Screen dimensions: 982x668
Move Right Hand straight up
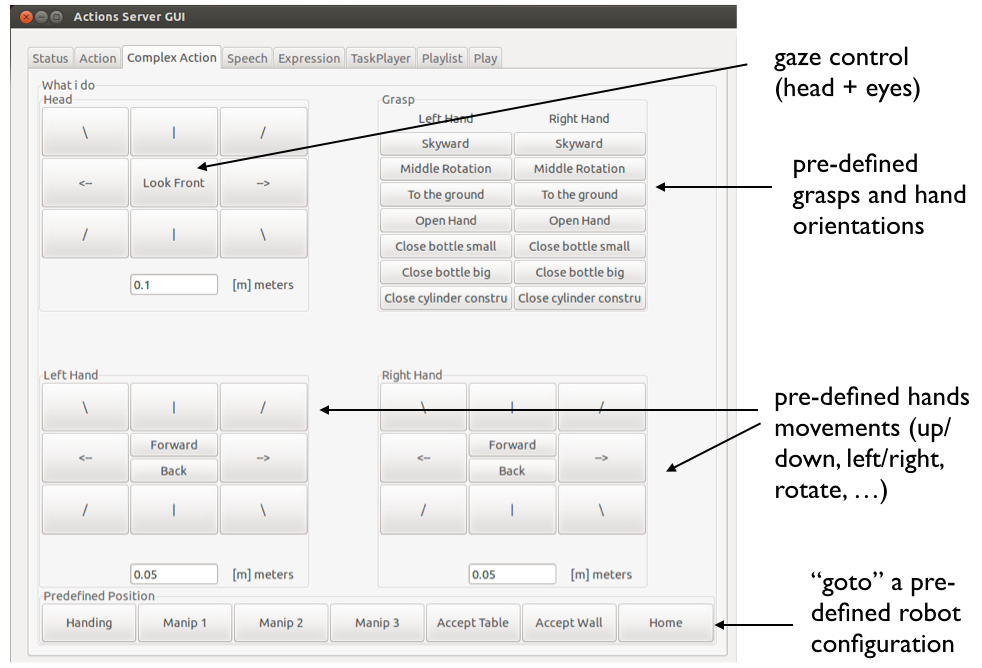click(x=512, y=408)
